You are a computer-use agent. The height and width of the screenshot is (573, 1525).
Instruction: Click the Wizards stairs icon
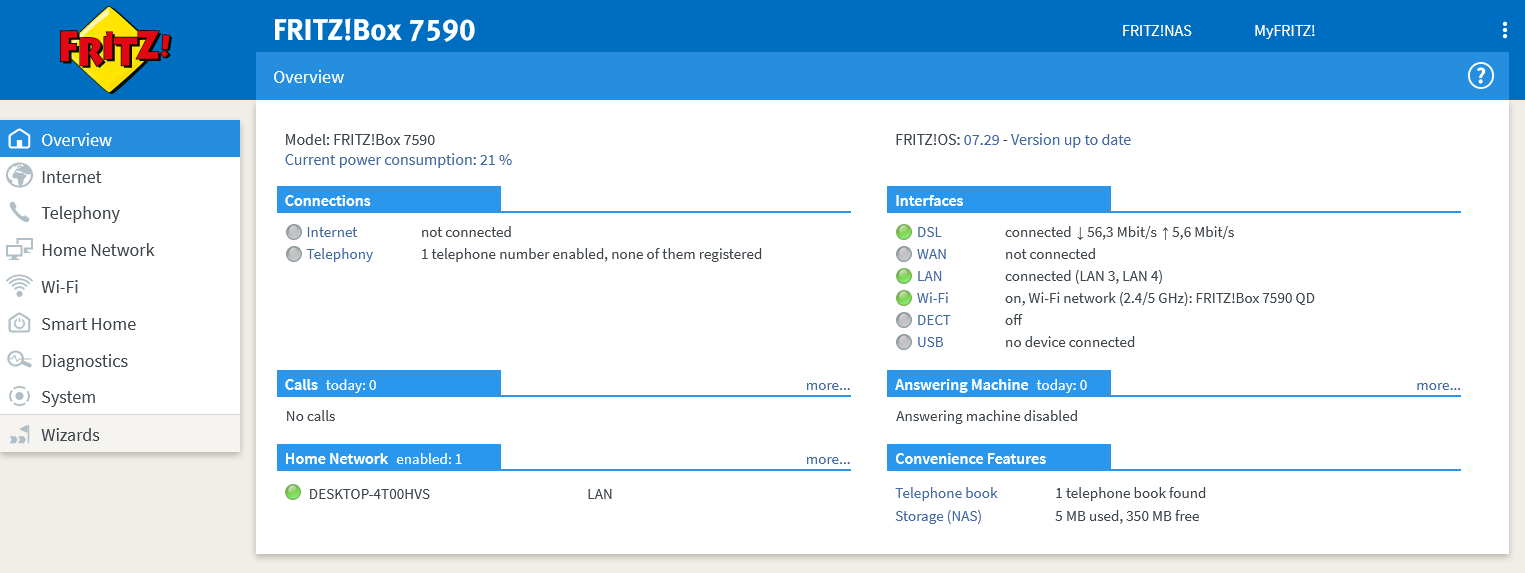19,435
